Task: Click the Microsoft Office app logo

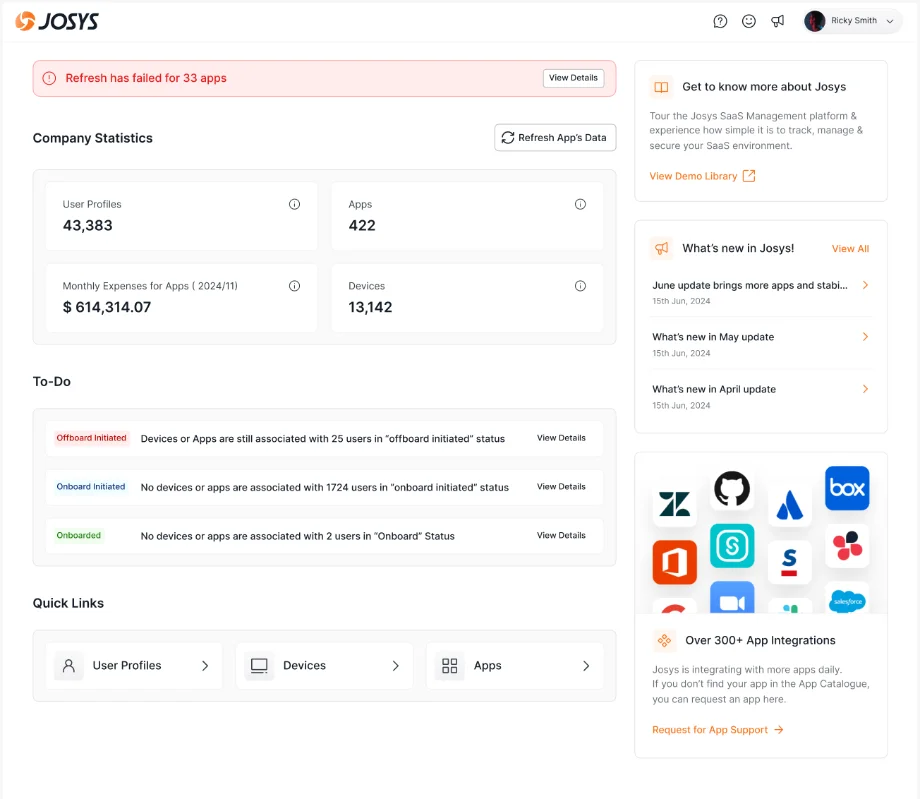Action: pos(675,562)
